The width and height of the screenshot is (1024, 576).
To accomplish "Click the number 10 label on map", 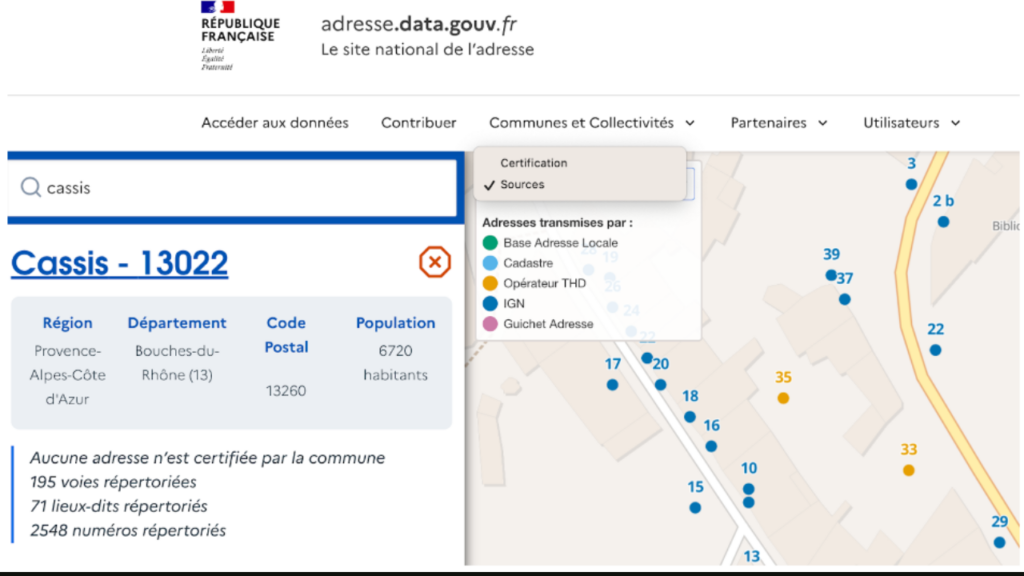I will click(749, 468).
